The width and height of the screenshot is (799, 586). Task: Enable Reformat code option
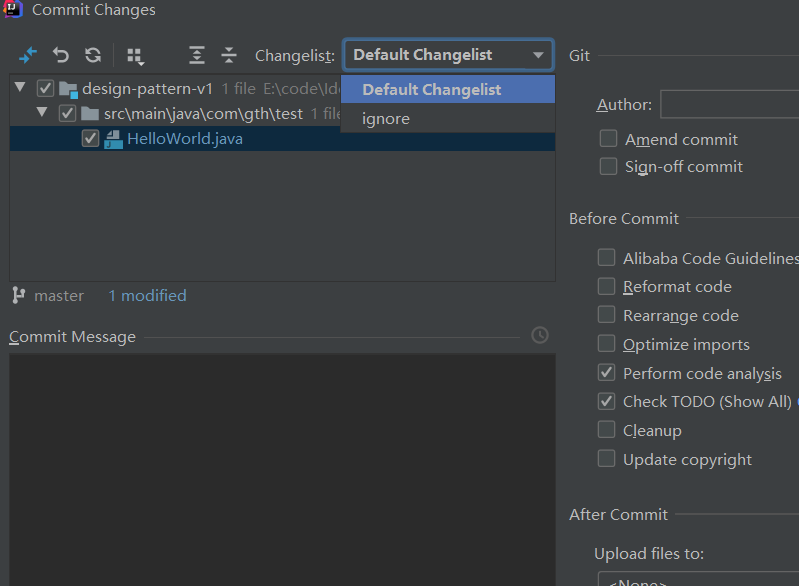click(x=606, y=286)
